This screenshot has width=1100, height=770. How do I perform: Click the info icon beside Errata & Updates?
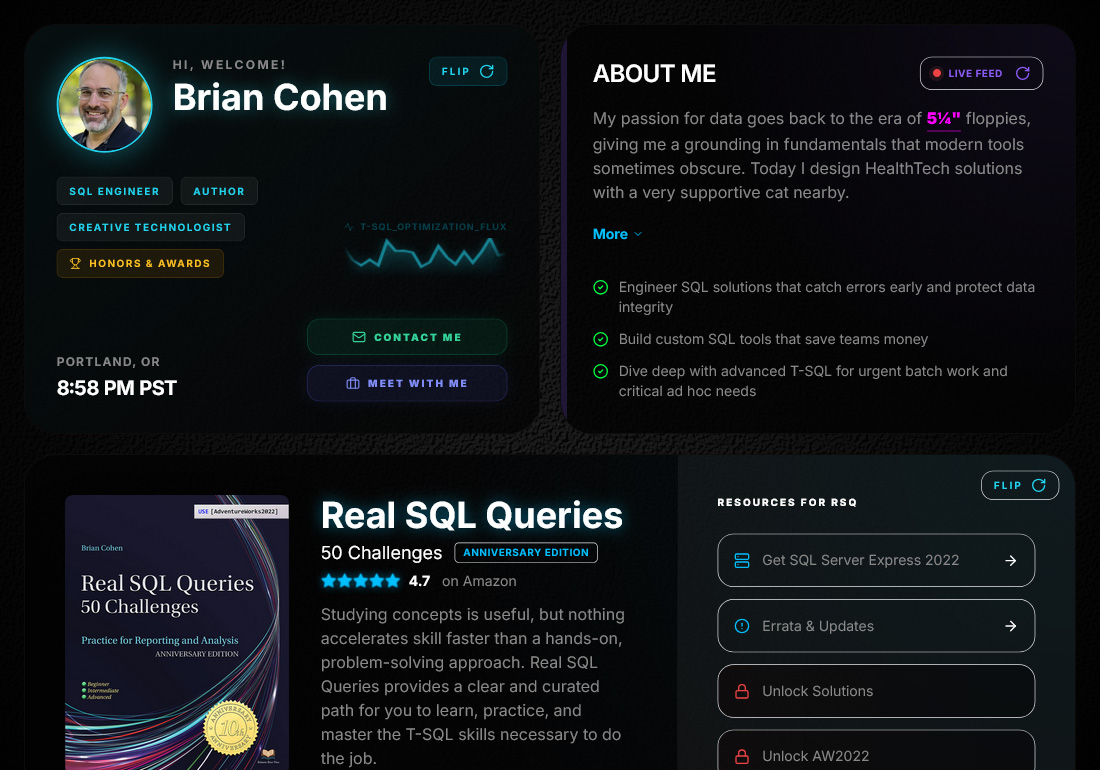pyautogui.click(x=741, y=625)
